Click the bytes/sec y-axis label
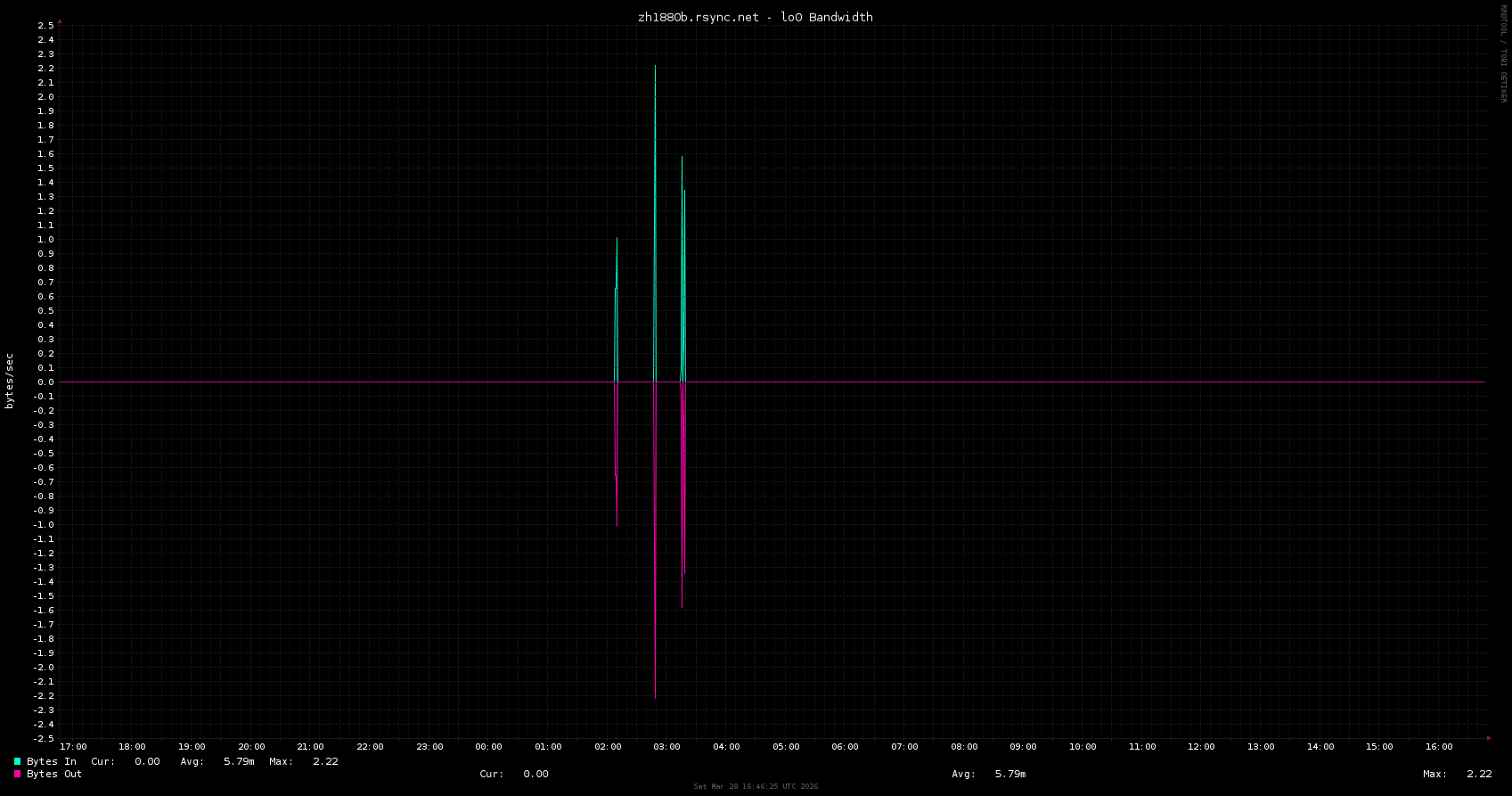The image size is (1512, 796). (10, 382)
